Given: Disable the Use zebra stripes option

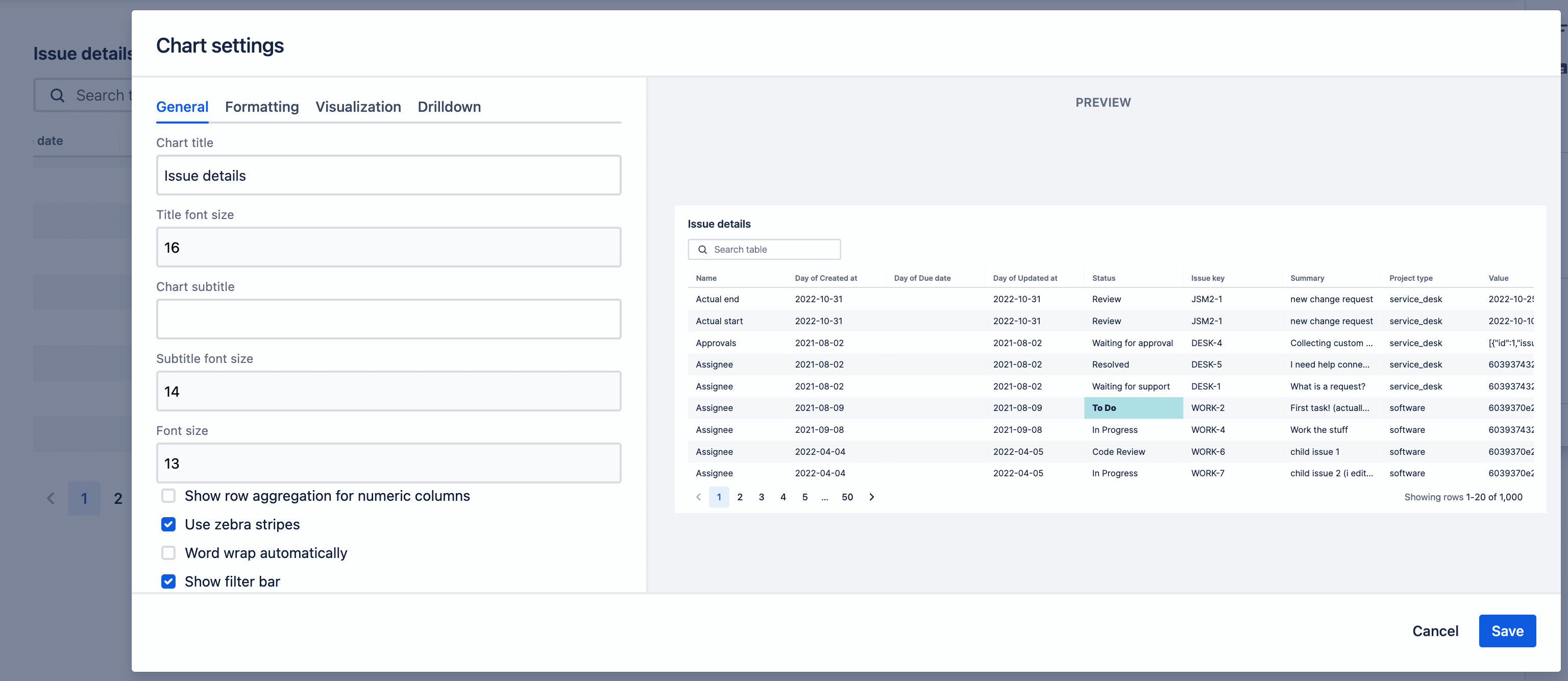Looking at the screenshot, I should point(168,524).
